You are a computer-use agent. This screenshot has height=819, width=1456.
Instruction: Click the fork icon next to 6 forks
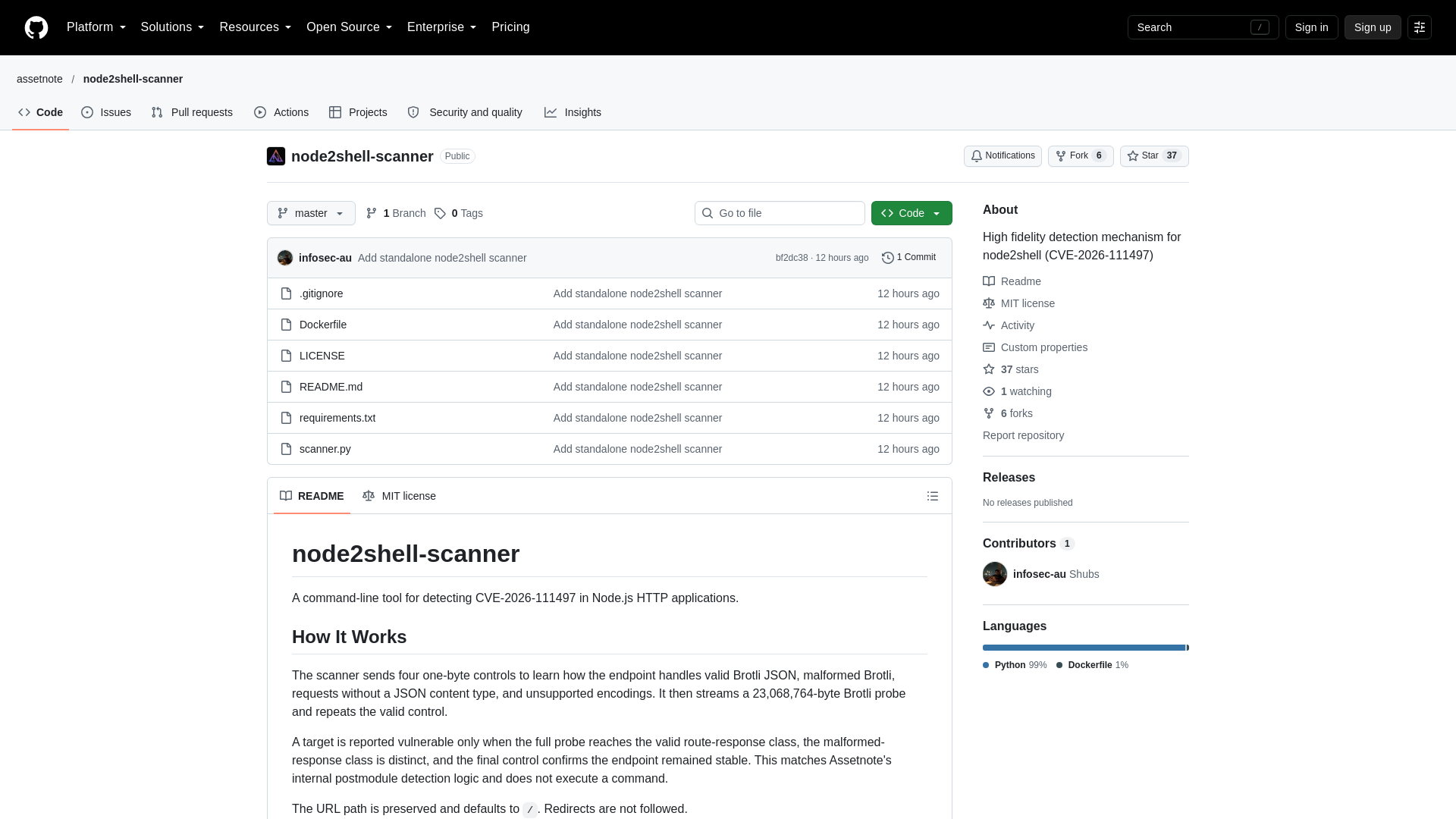(989, 413)
